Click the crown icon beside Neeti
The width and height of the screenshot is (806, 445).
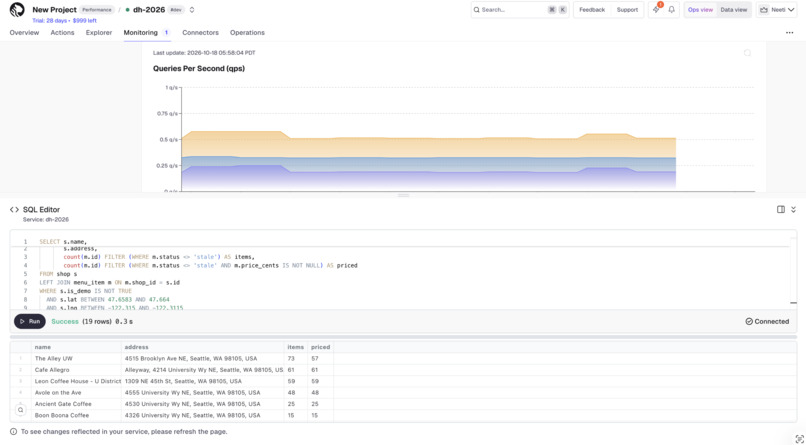coord(763,10)
